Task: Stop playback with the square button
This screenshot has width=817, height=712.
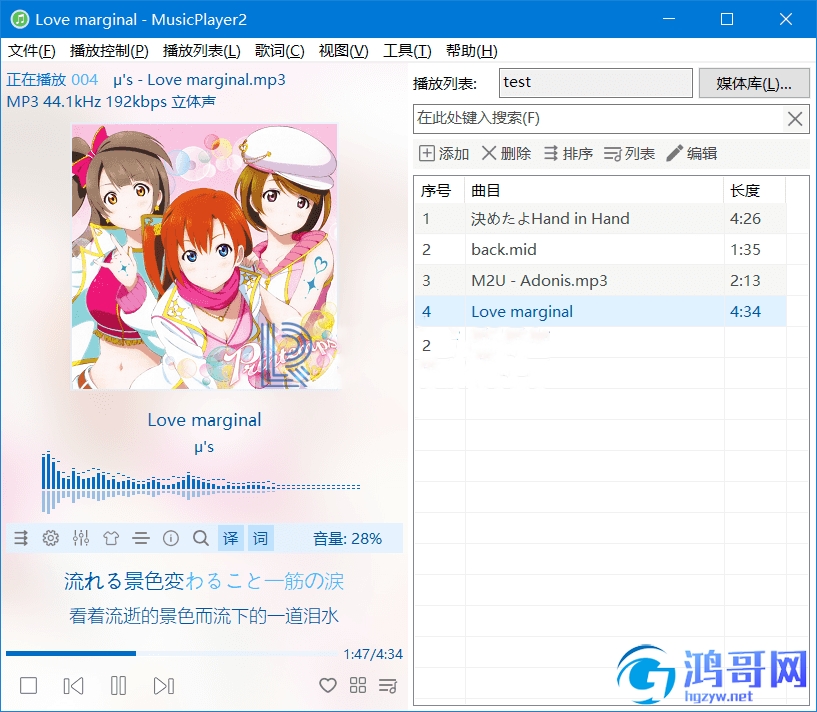Action: tap(28, 685)
